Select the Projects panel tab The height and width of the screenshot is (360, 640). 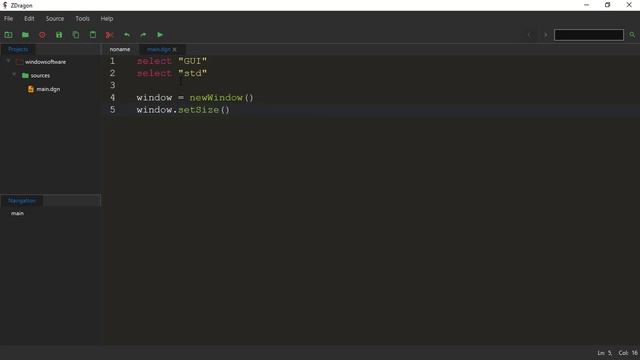pos(18,49)
